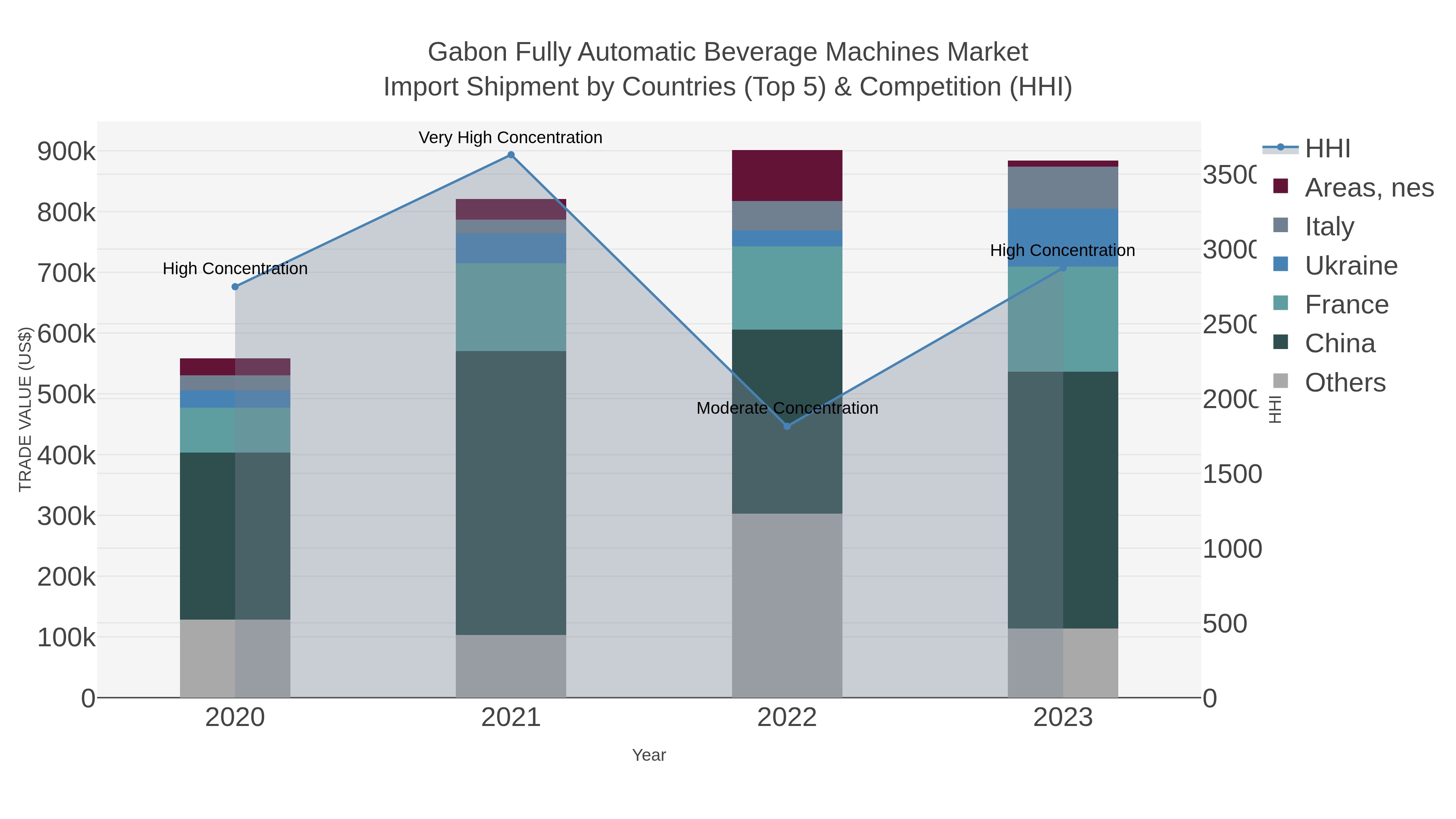Click the 100k y-axis tick label
1456x819 pixels.
point(66,637)
